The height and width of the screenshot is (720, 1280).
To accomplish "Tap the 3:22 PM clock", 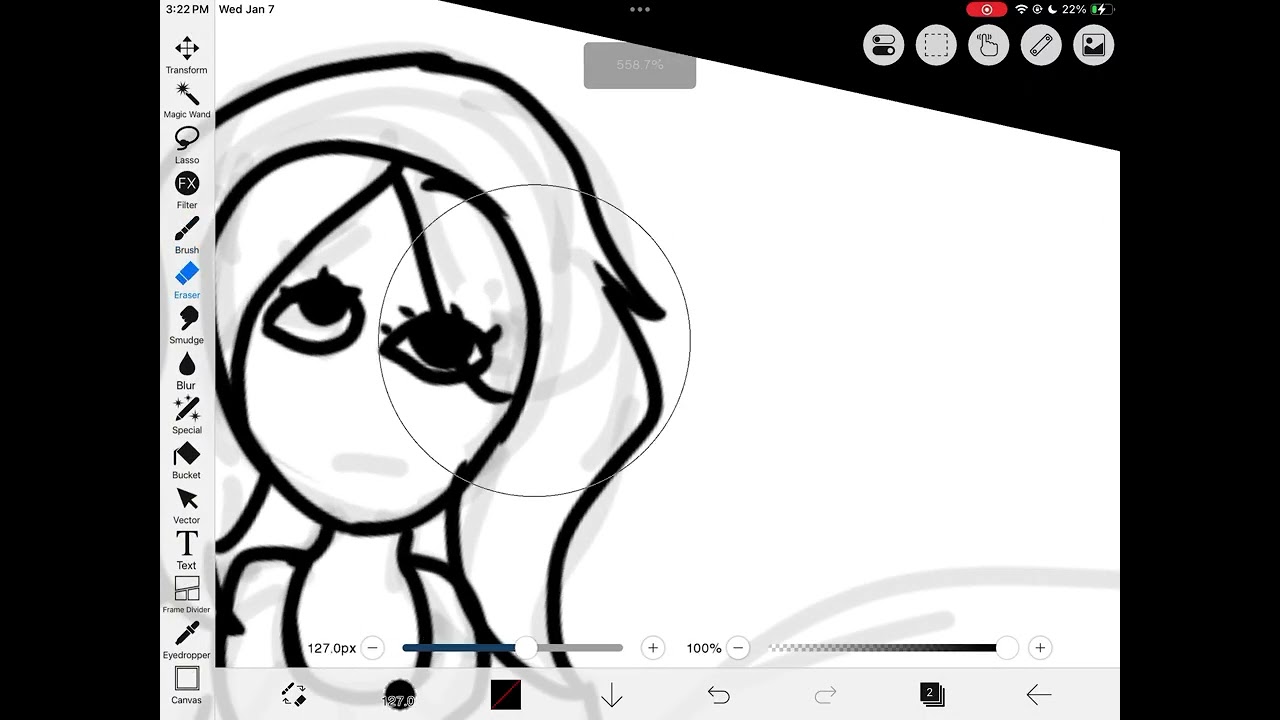I will [187, 9].
